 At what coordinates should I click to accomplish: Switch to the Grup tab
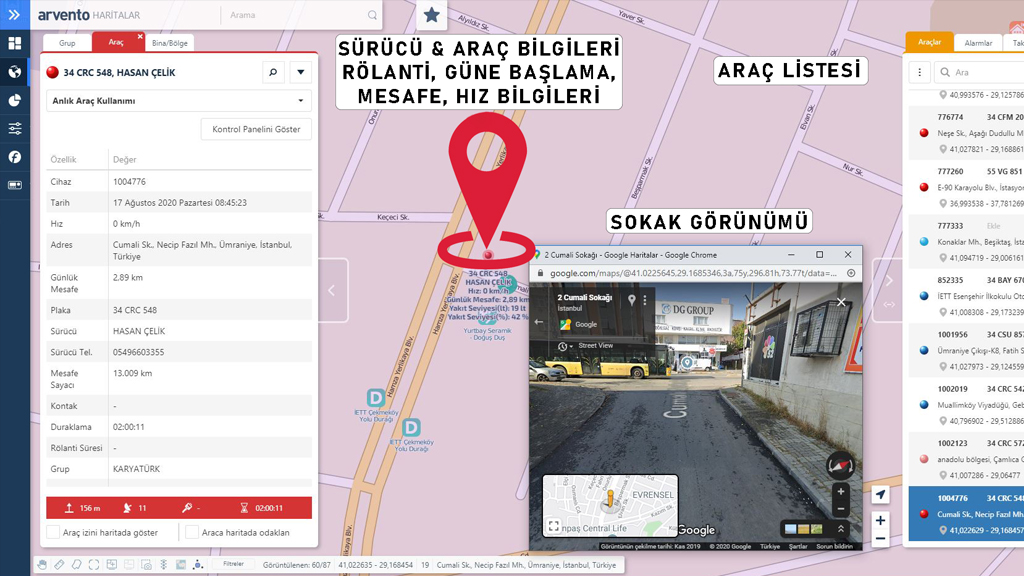pyautogui.click(x=67, y=43)
